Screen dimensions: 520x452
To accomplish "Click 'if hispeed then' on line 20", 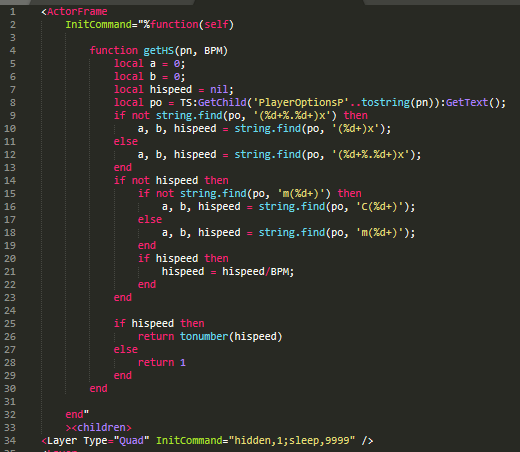I will coord(183,259).
